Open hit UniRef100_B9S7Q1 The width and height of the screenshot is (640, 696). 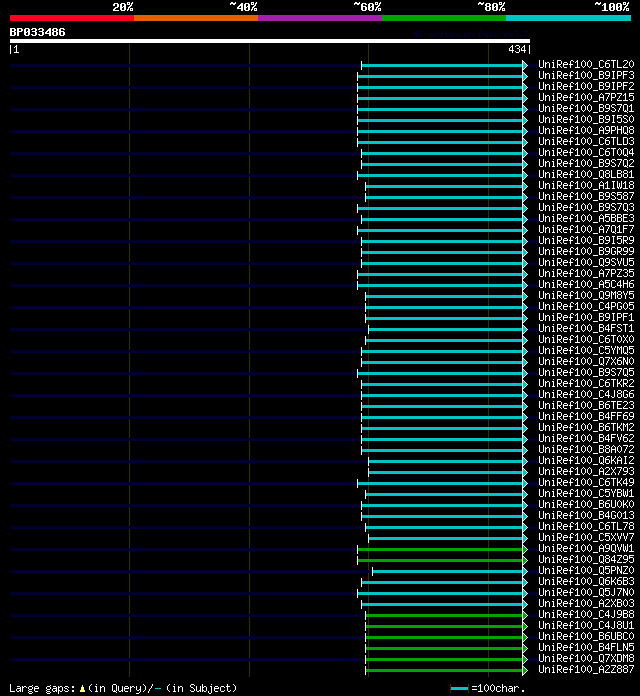[586, 108]
